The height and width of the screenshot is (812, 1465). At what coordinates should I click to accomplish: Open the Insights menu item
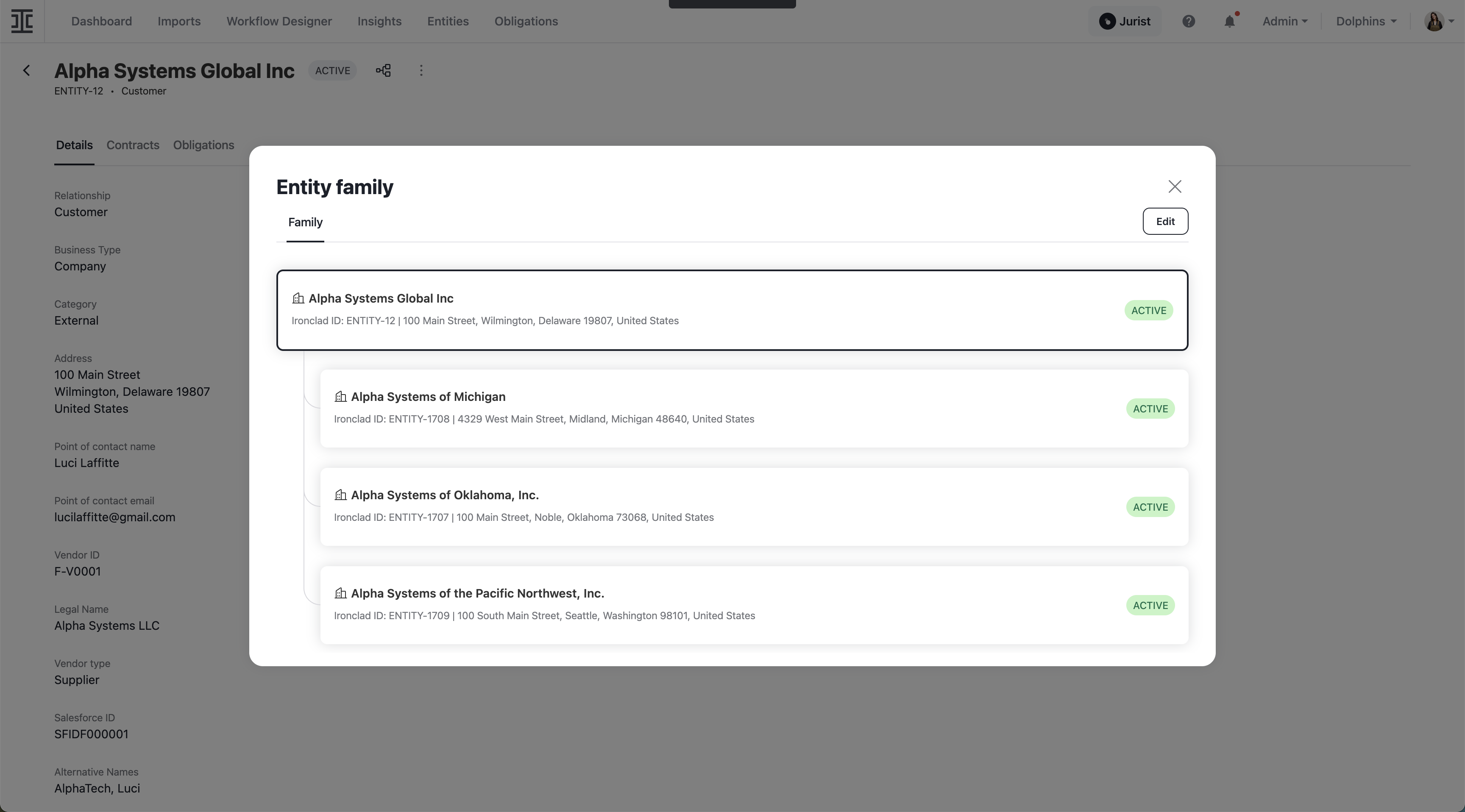(379, 21)
